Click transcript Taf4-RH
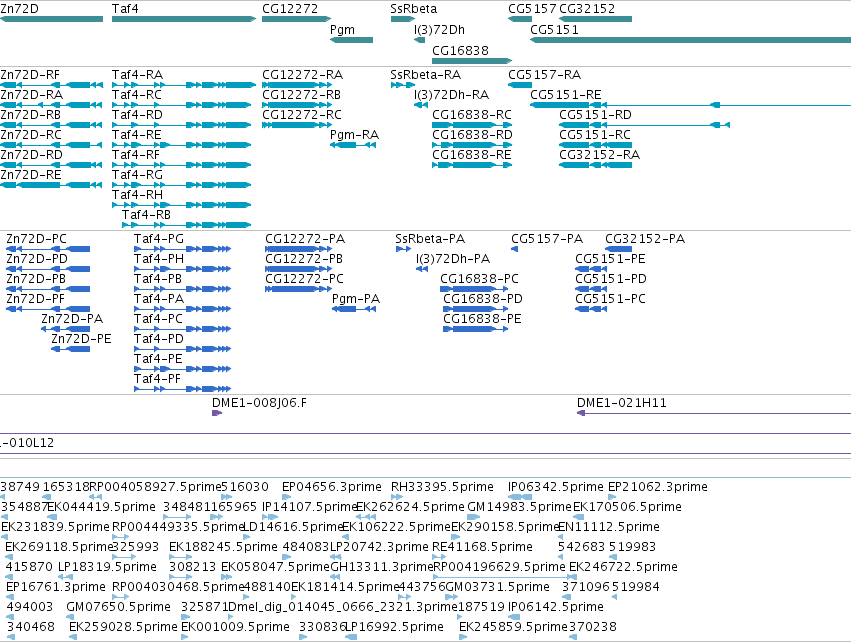Viewport: 851px width, 642px height. (137, 195)
